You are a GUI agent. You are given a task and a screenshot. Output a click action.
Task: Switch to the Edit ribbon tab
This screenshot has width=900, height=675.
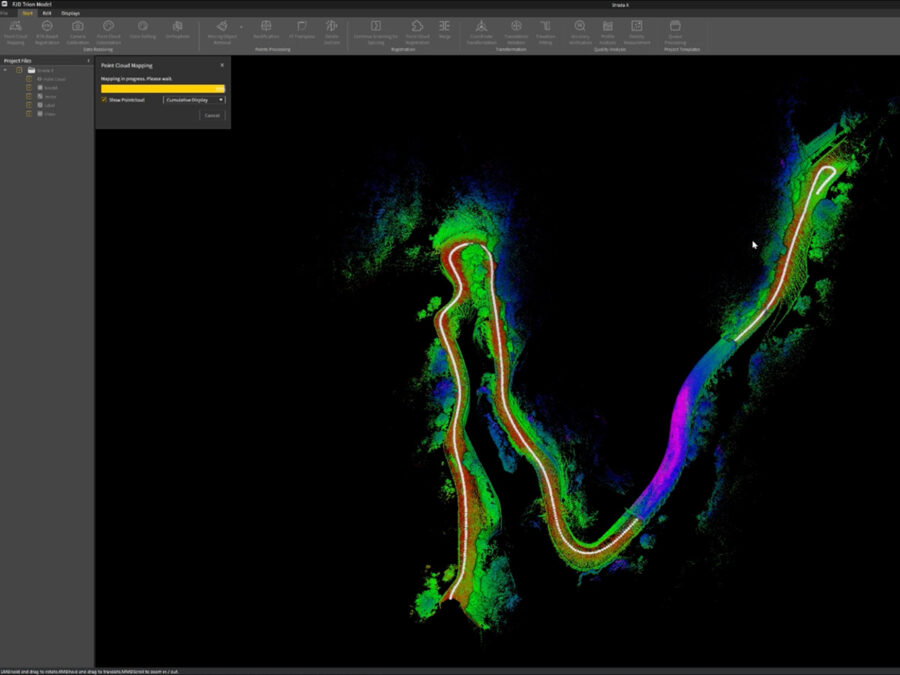(47, 13)
